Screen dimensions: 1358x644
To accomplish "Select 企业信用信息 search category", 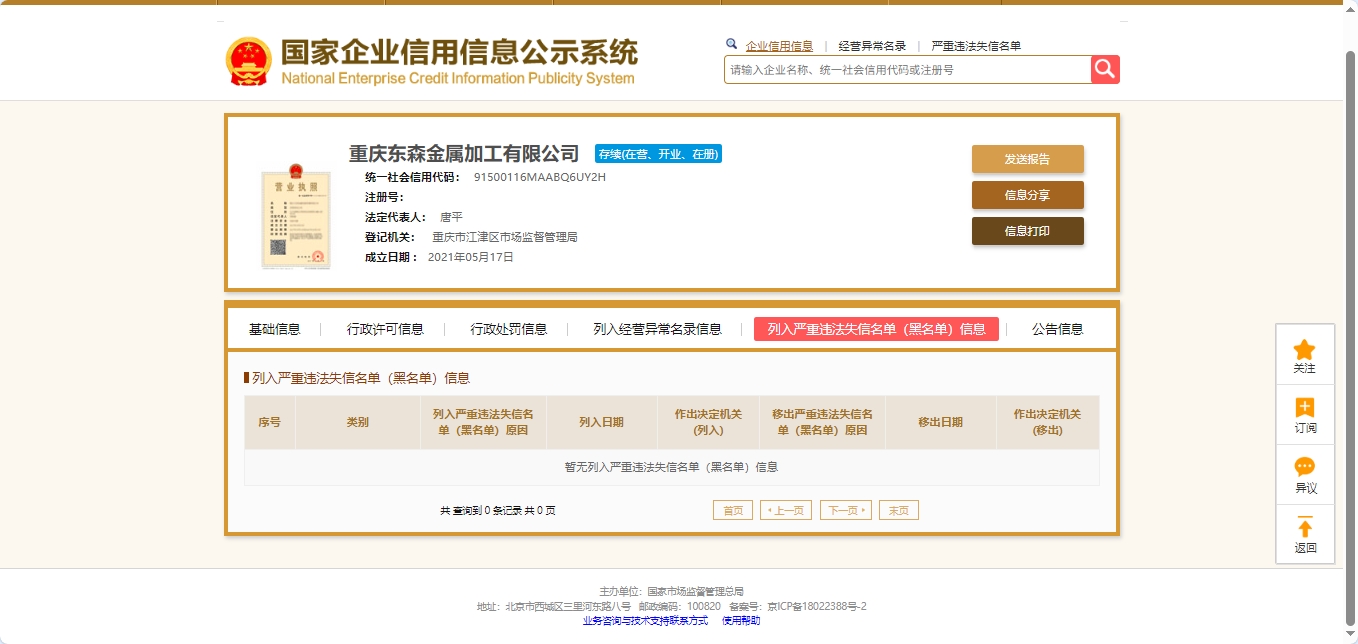I will pyautogui.click(x=779, y=46).
